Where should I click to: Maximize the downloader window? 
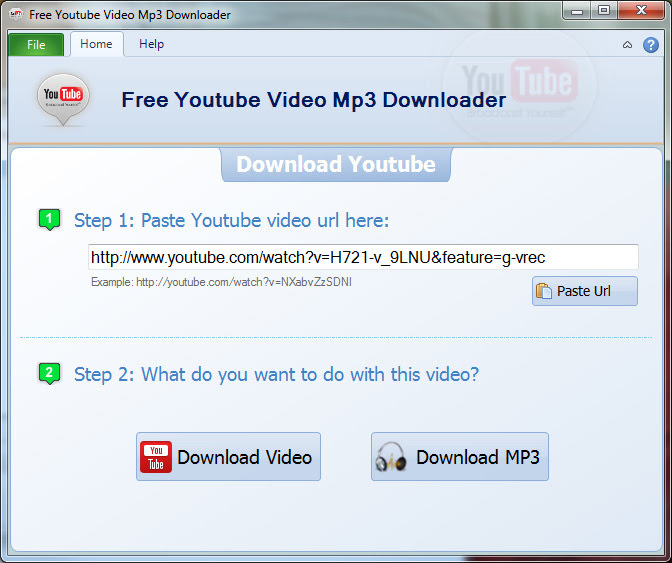coord(604,11)
